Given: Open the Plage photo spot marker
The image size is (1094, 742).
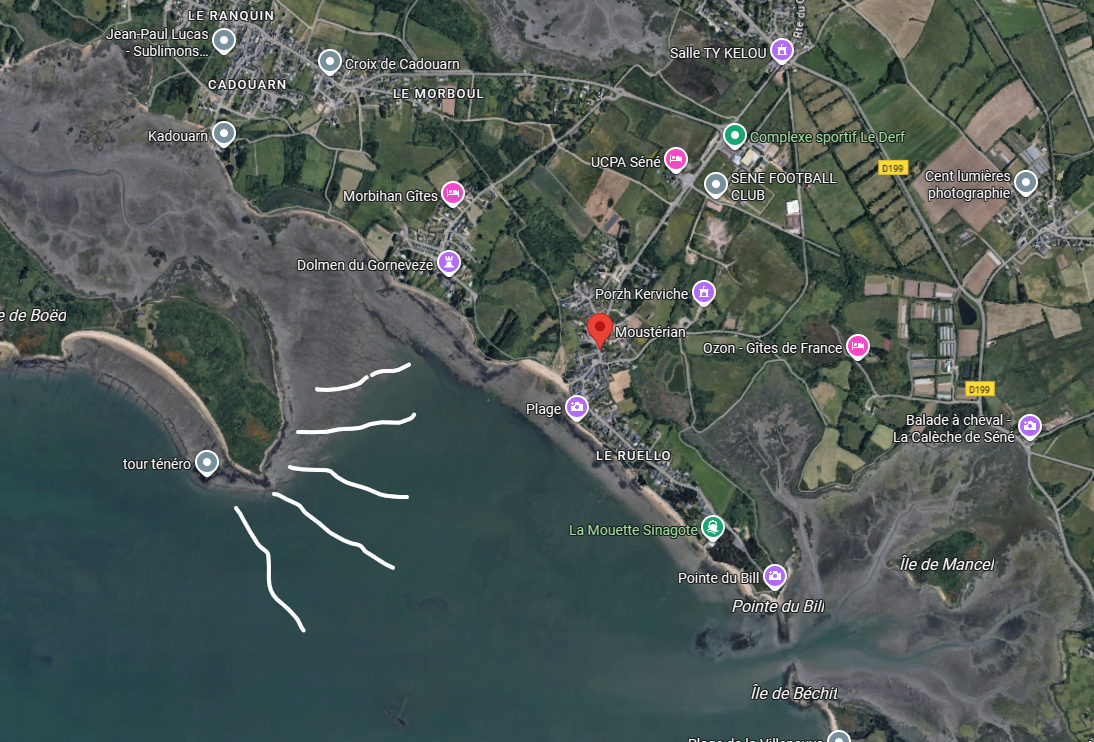Looking at the screenshot, I should pos(576,407).
